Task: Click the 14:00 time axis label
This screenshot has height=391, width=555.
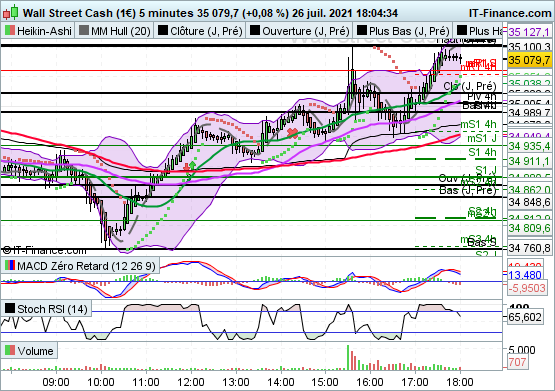Action: pyautogui.click(x=281, y=383)
